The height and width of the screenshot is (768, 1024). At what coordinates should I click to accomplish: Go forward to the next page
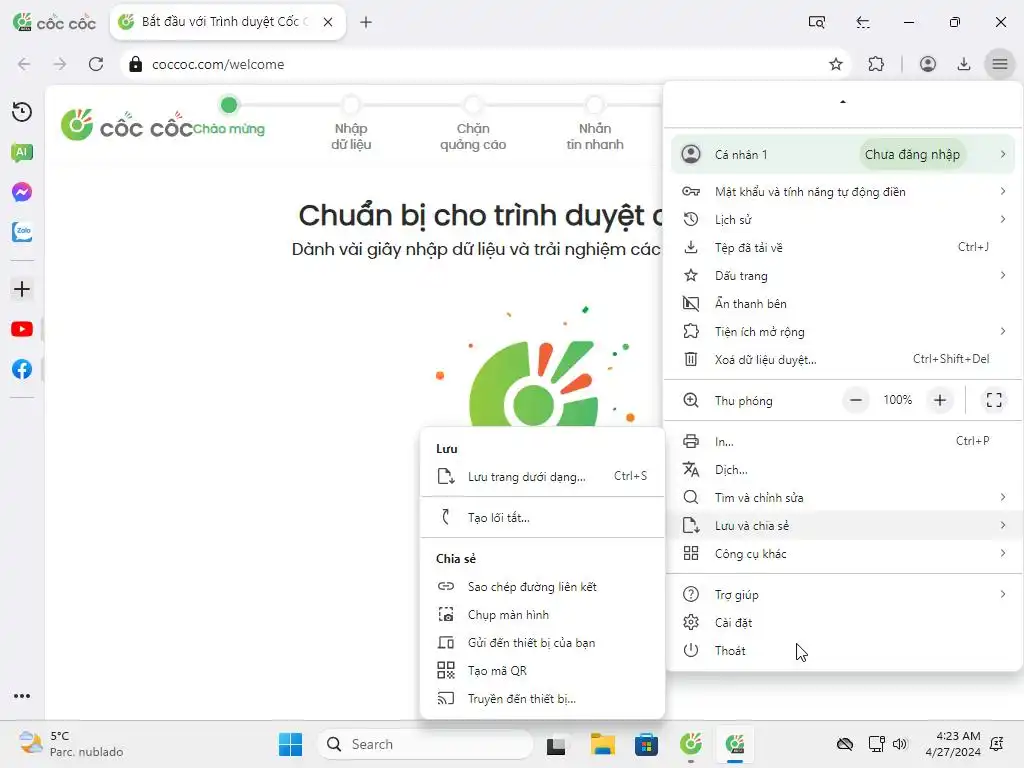[x=60, y=64]
